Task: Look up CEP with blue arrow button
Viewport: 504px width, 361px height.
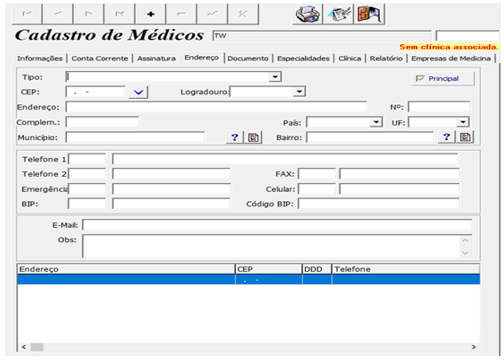Action: (138, 92)
